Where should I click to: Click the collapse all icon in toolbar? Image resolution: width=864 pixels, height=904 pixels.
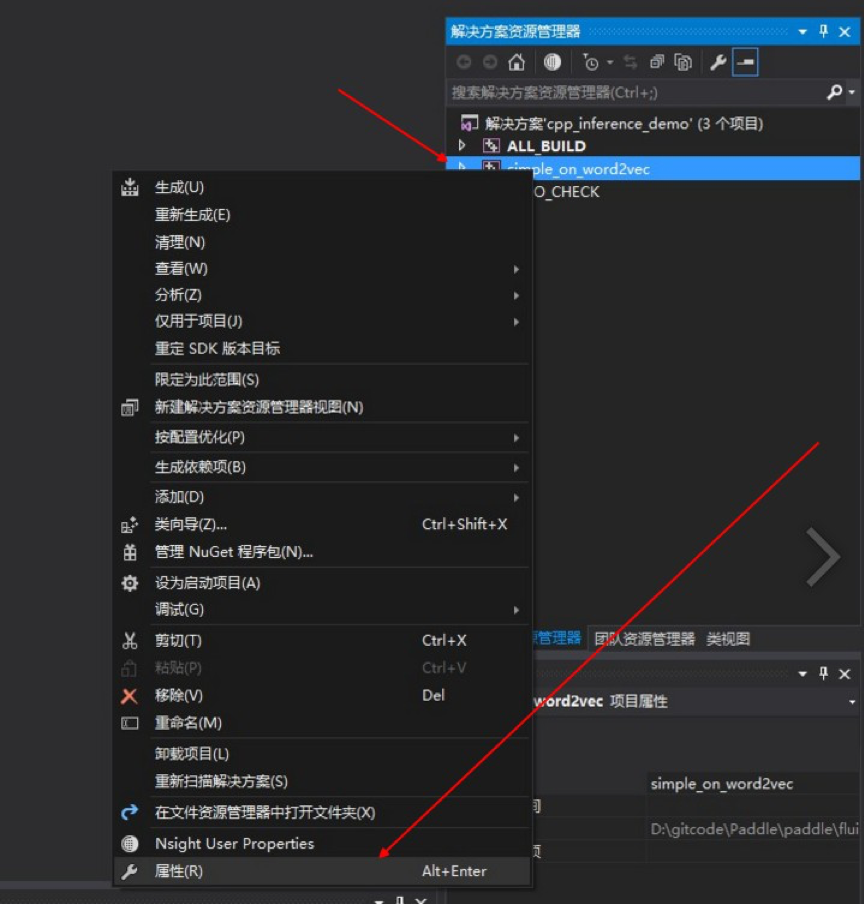pyautogui.click(x=657, y=62)
